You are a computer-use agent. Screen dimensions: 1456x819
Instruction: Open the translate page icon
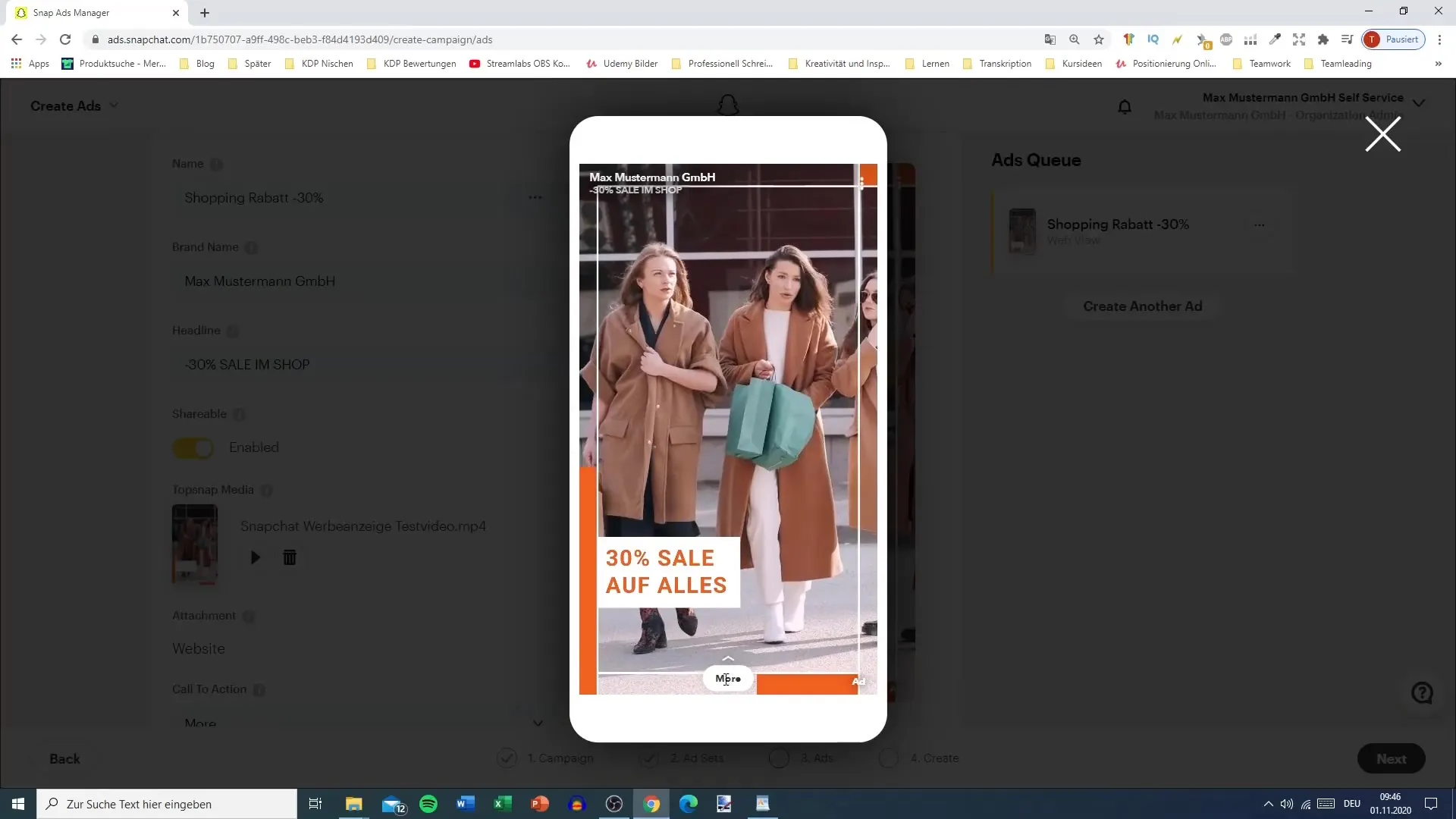point(1050,39)
